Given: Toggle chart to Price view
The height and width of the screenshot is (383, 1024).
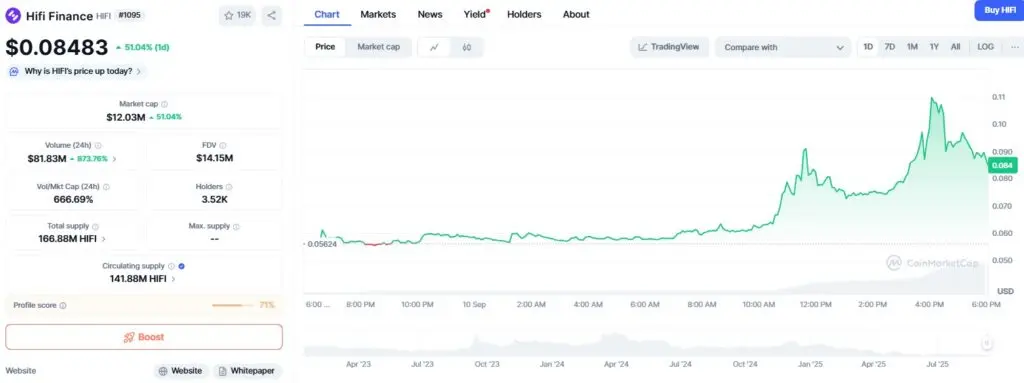Looking at the screenshot, I should pyautogui.click(x=325, y=47).
